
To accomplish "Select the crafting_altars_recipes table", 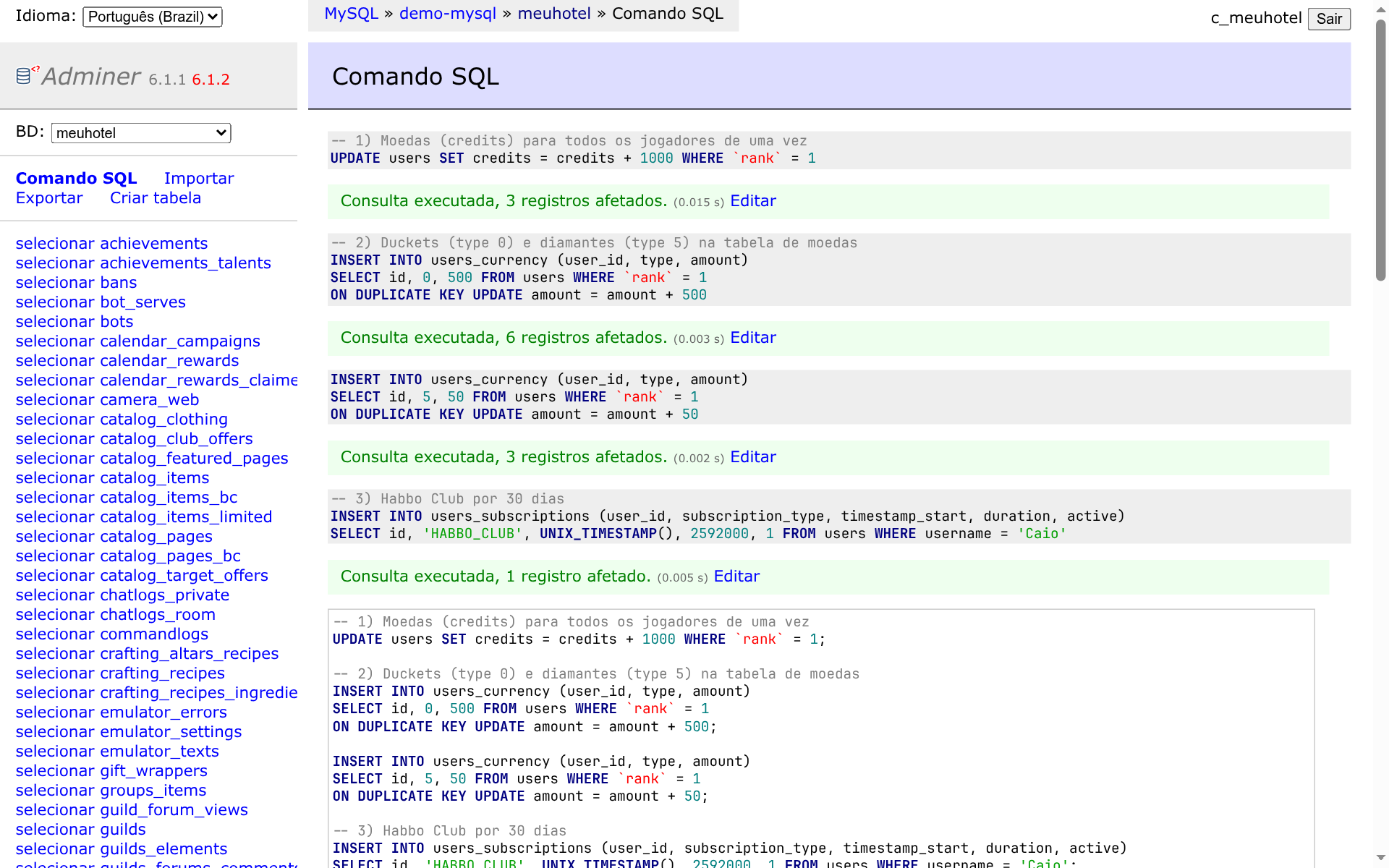I will click(147, 653).
